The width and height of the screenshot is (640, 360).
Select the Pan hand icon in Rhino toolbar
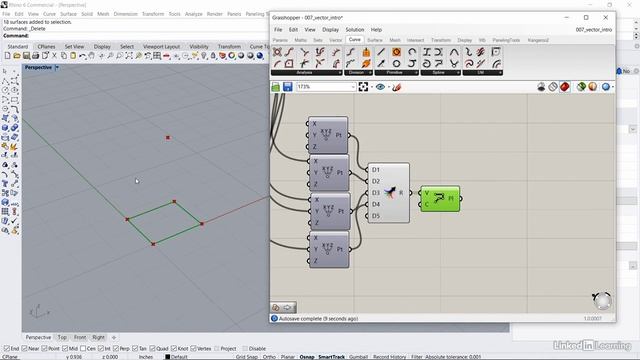coord(92,56)
